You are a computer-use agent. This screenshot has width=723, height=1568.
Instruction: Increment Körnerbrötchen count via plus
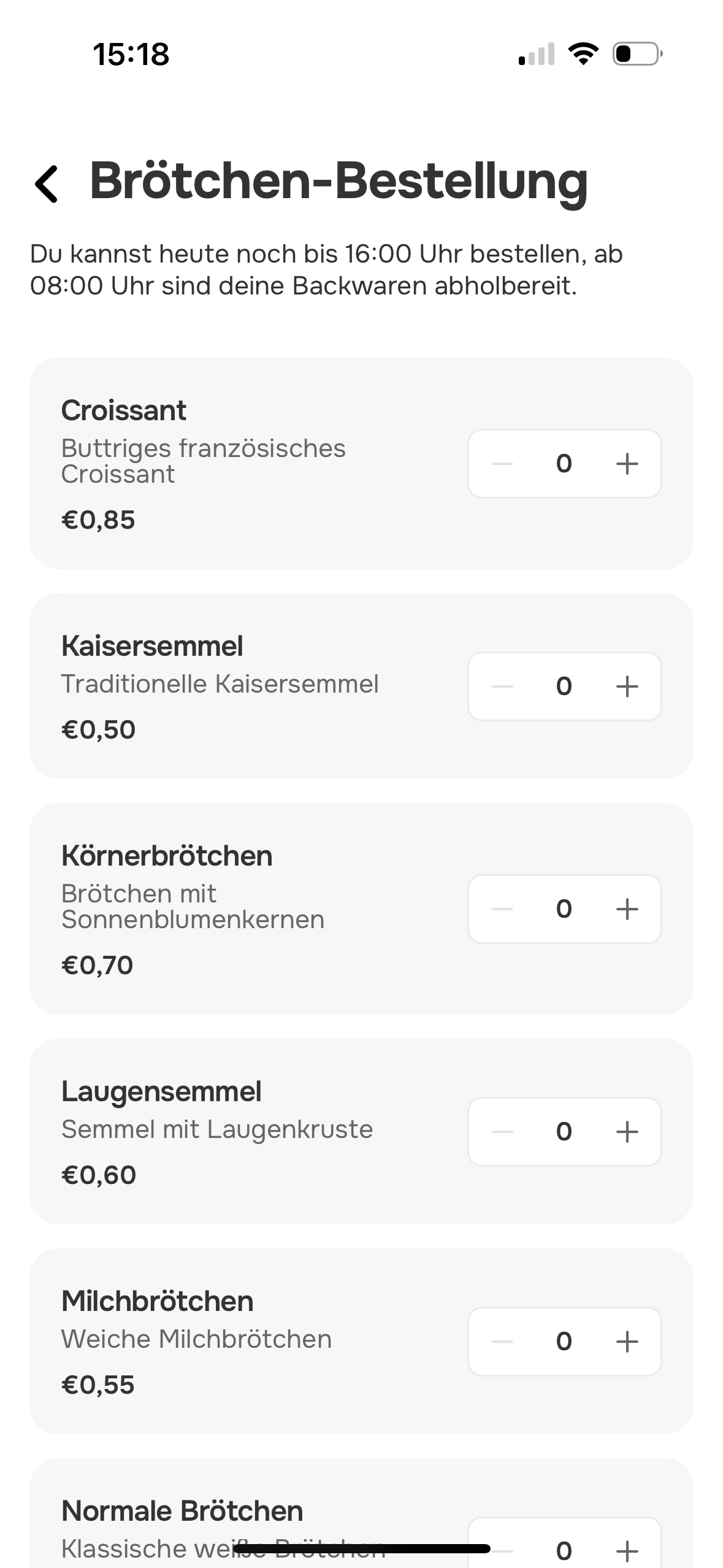pos(627,909)
